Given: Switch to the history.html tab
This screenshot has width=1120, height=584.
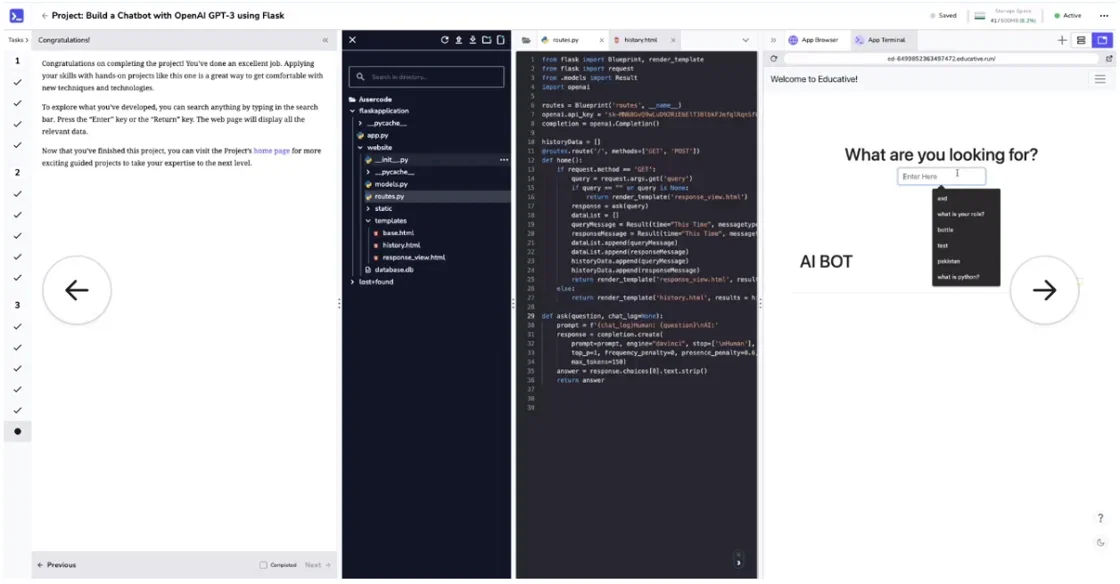Looking at the screenshot, I should 639,40.
